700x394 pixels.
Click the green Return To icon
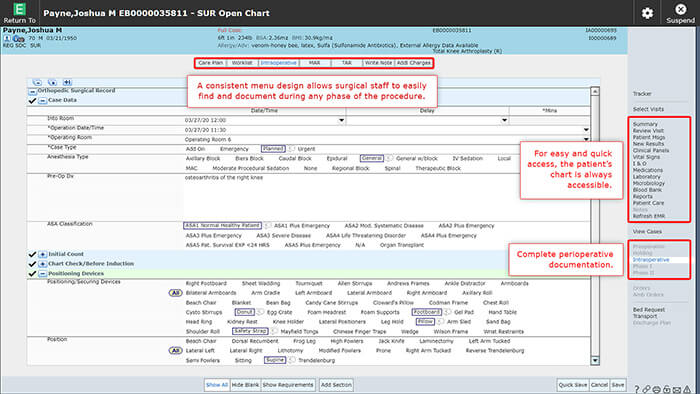(19, 9)
